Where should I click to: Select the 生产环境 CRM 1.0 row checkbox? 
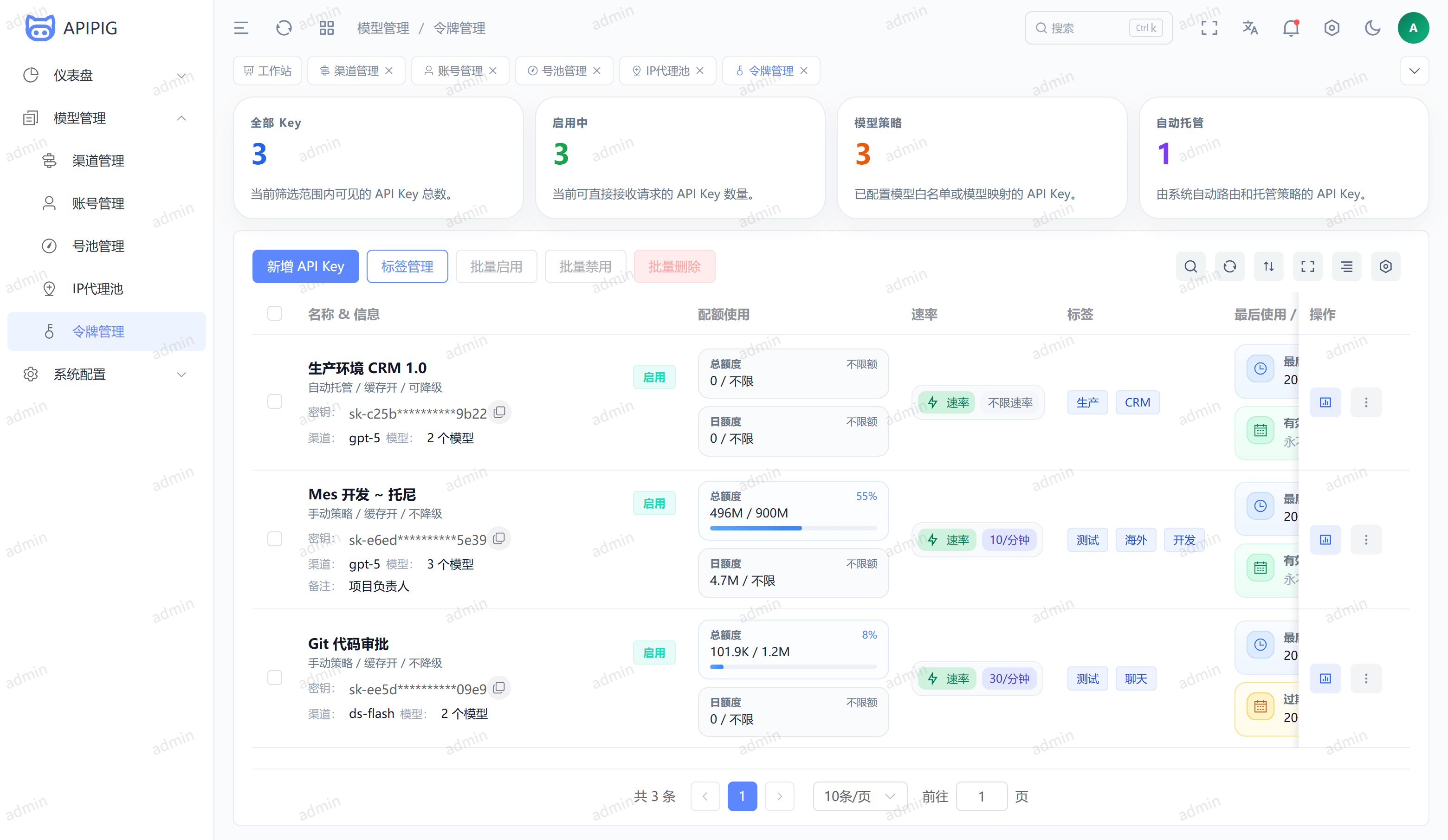tap(275, 401)
